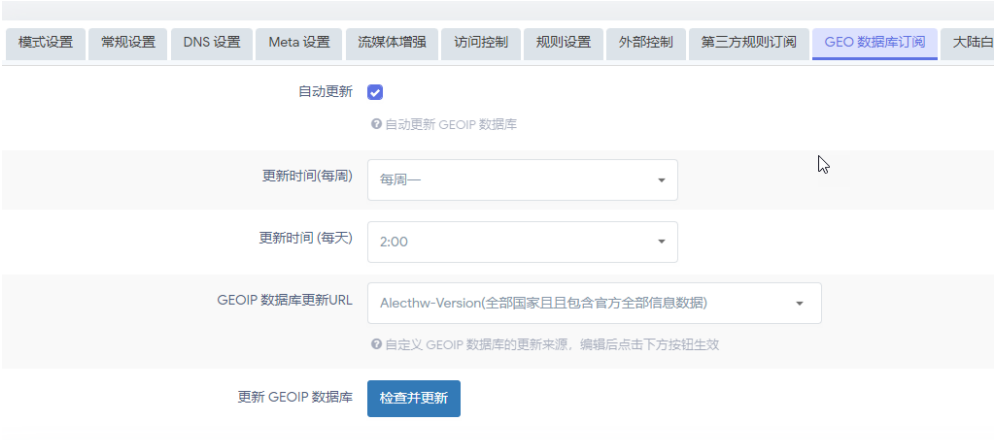This screenshot has width=994, height=440.
Task: Open the 更新时间(每周) dropdown showing 每周一
Action: (522, 180)
